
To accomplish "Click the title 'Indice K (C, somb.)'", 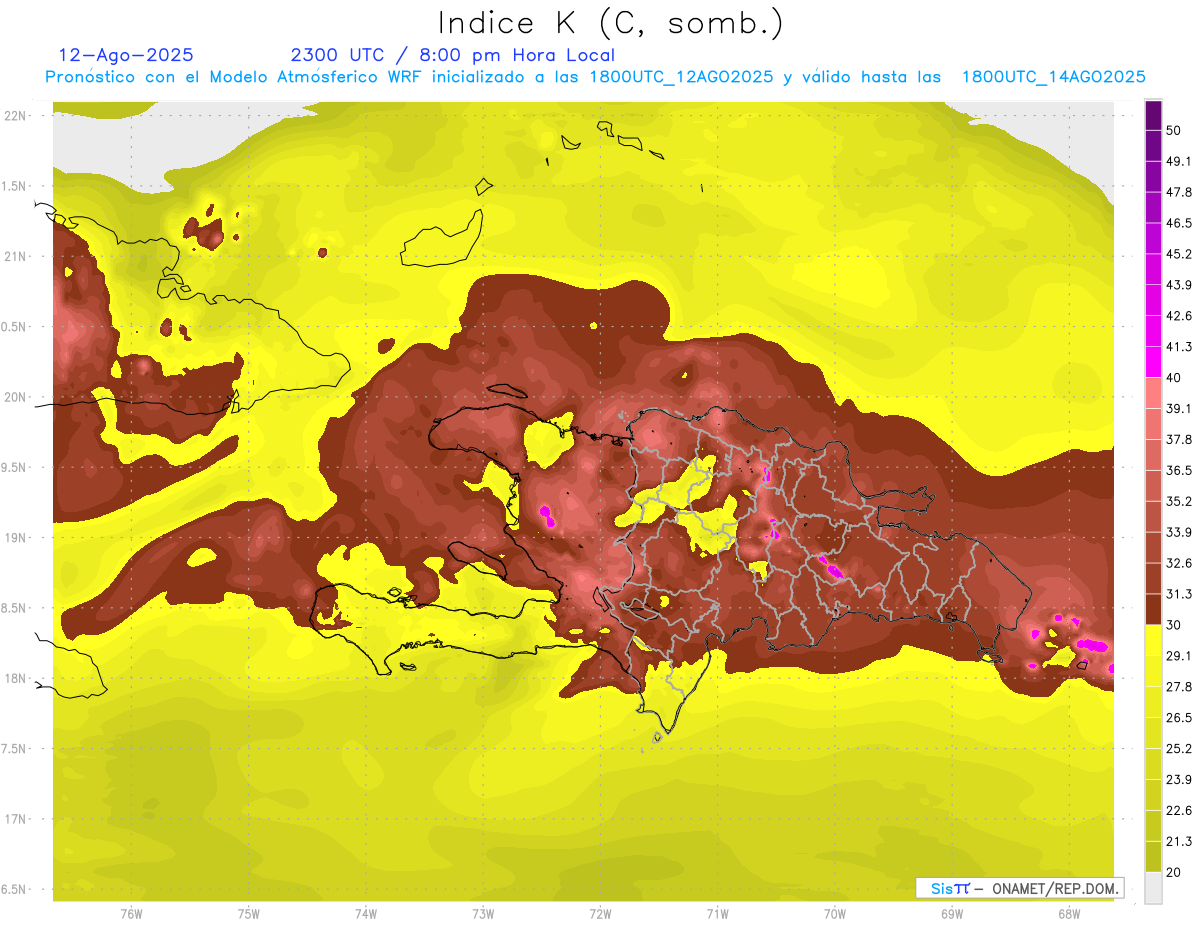I will pos(610,23).
